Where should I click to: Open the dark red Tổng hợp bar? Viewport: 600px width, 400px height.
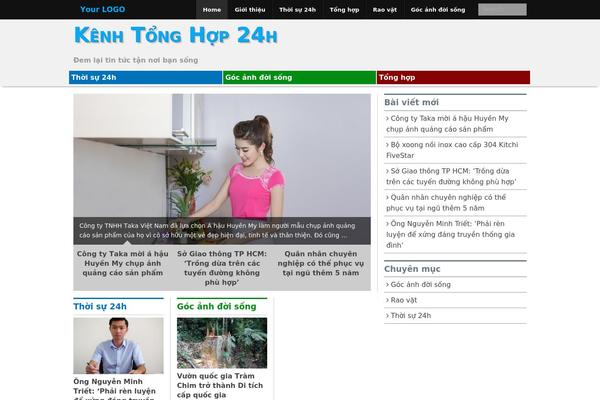coord(453,77)
